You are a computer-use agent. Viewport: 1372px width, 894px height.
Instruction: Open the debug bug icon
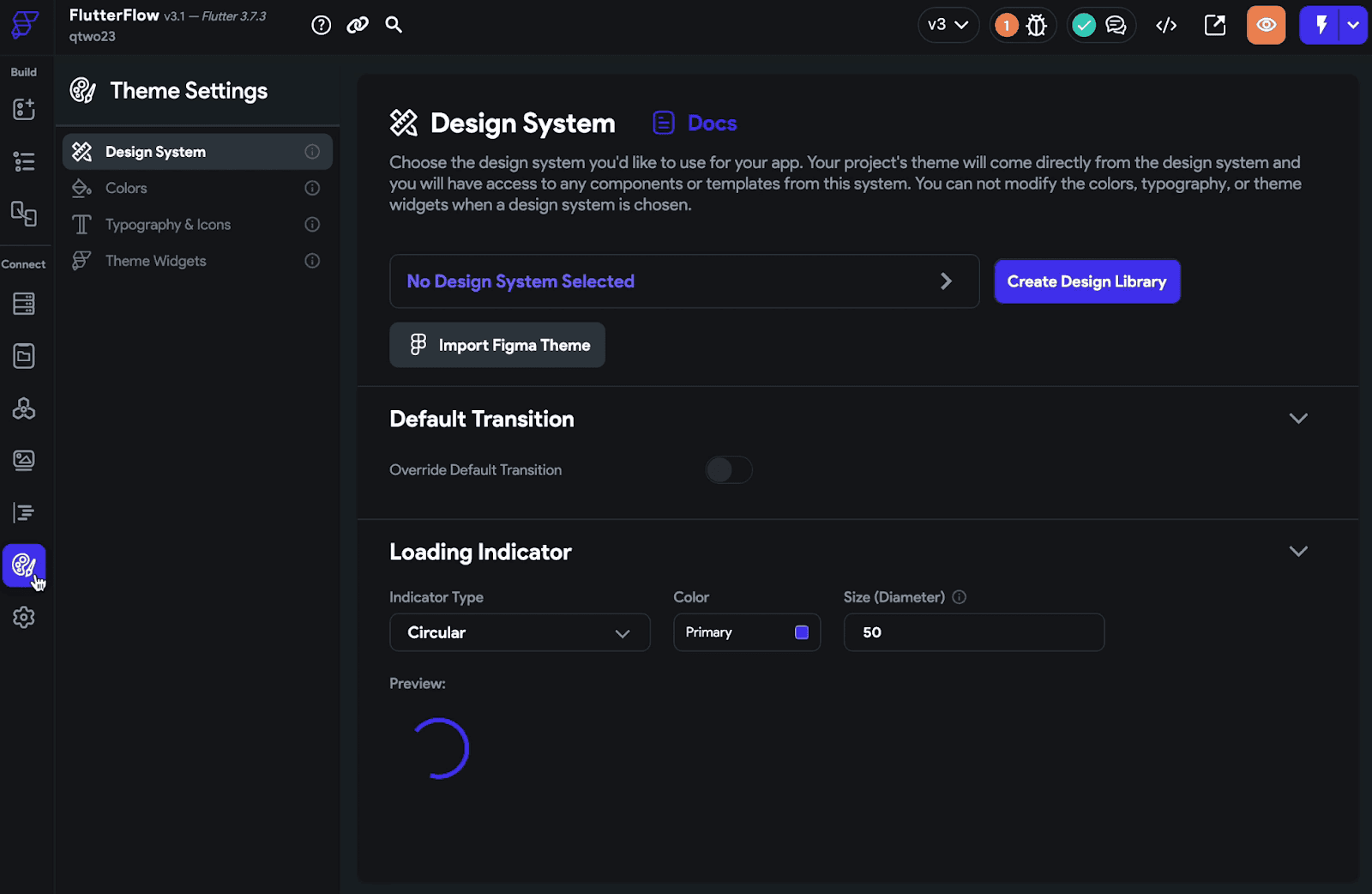[x=1037, y=26]
